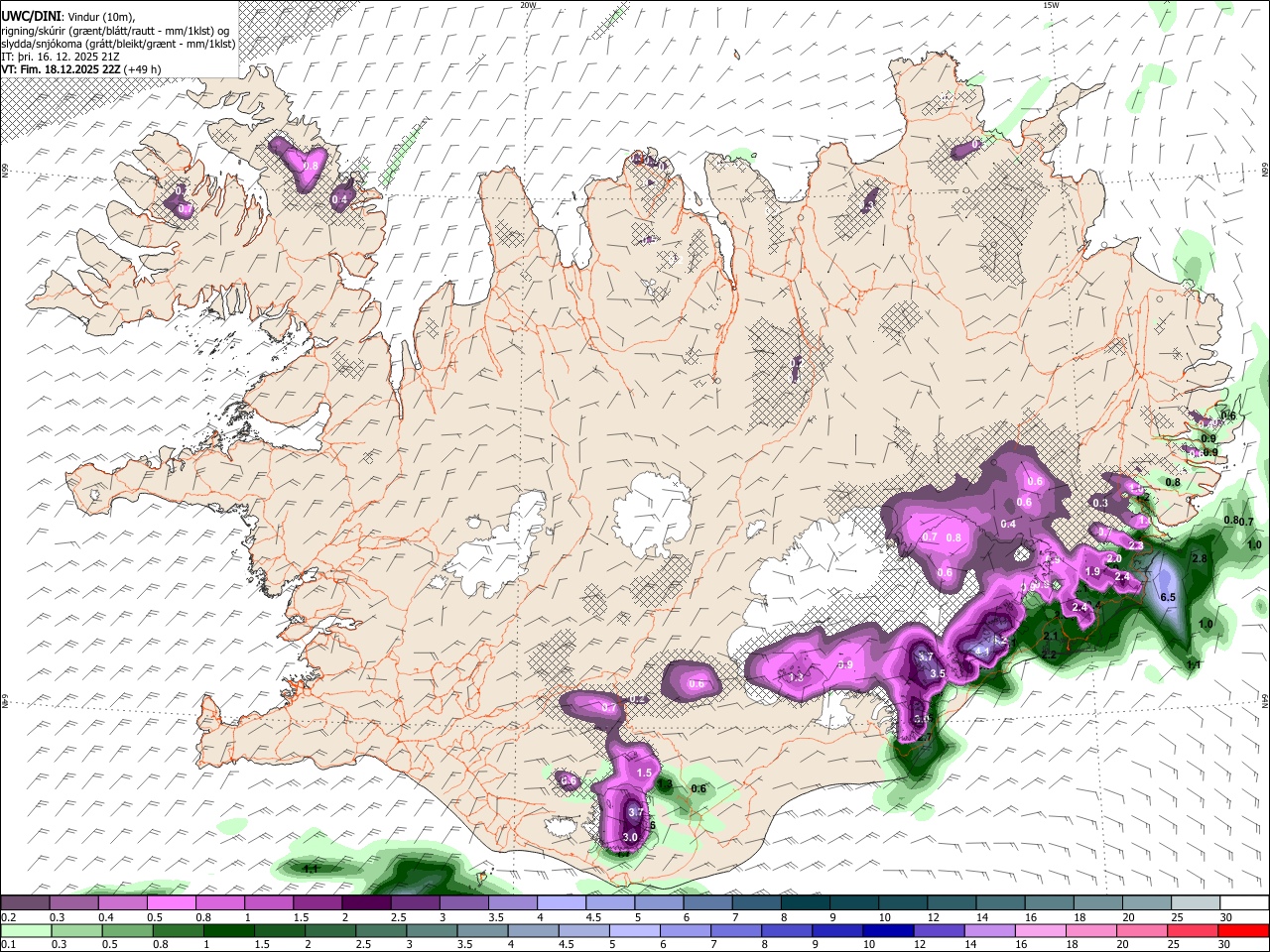1270x952 pixels.
Task: Select the light gray swatch labeled 25 in snow scale
Action: [1195, 902]
